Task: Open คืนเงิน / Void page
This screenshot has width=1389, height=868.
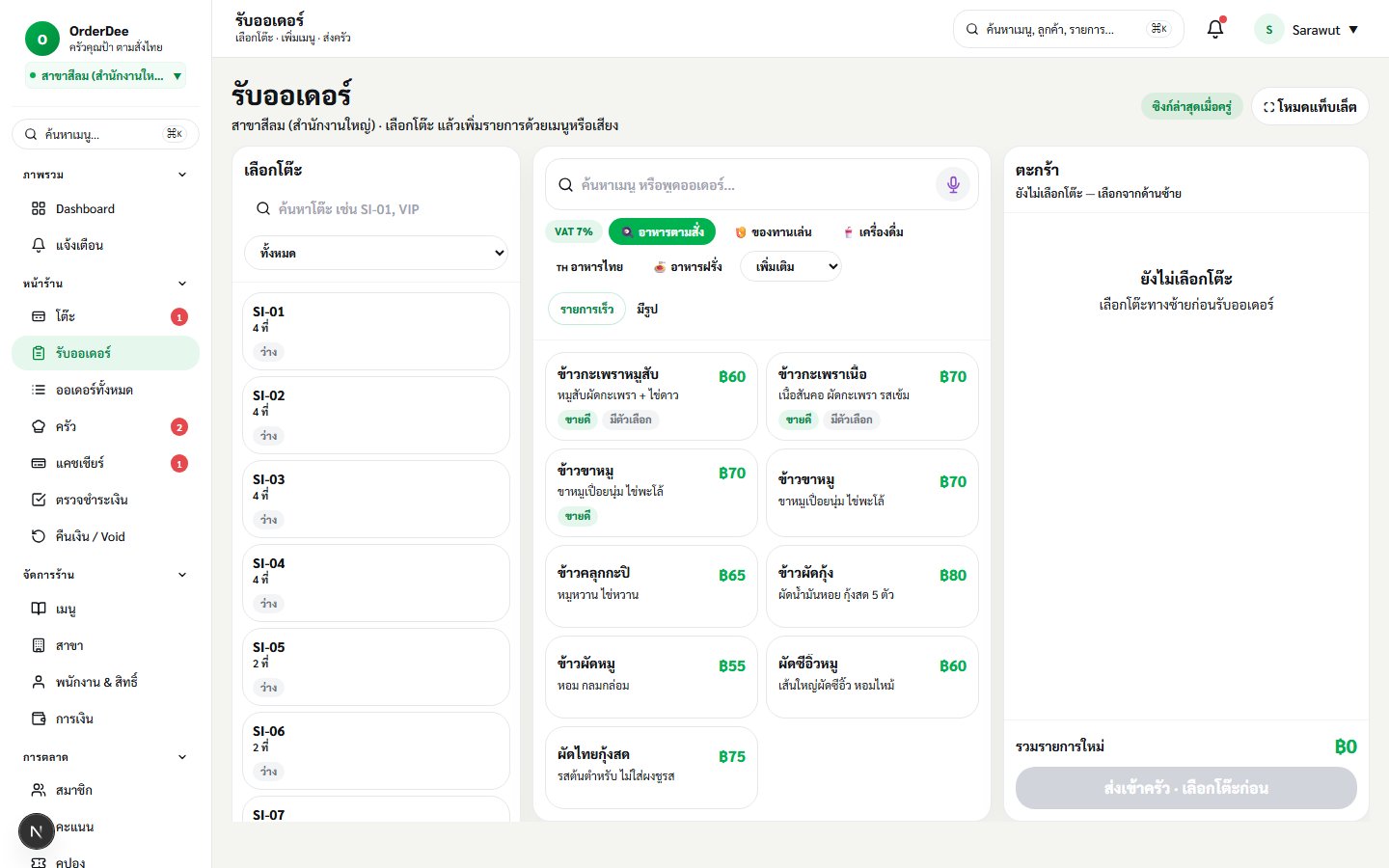Action: coord(105,536)
